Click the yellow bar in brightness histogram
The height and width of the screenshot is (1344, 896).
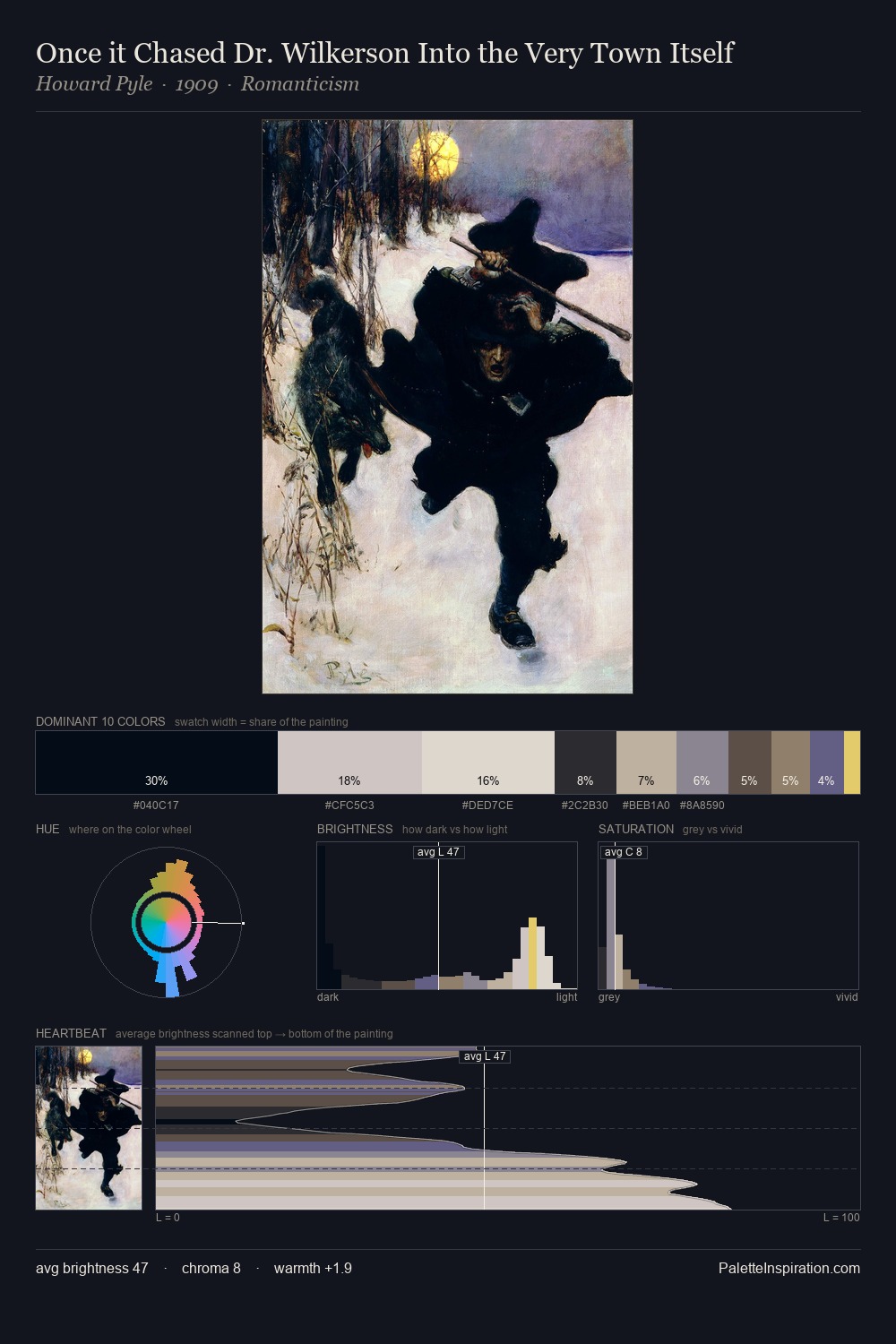coord(532,953)
